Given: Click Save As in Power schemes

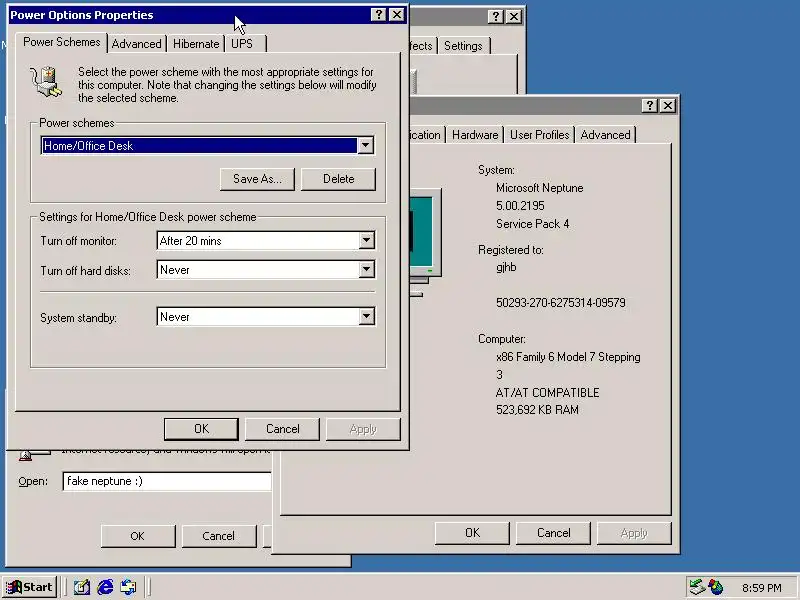Looking at the screenshot, I should click(x=257, y=179).
